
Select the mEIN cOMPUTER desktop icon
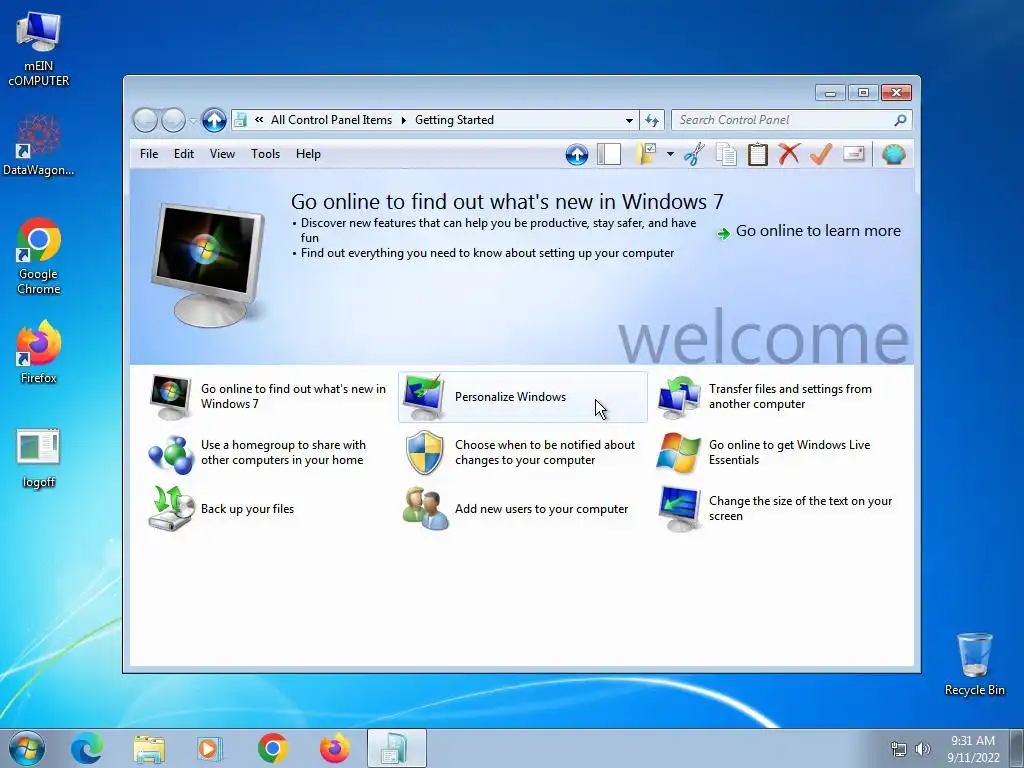(x=39, y=50)
